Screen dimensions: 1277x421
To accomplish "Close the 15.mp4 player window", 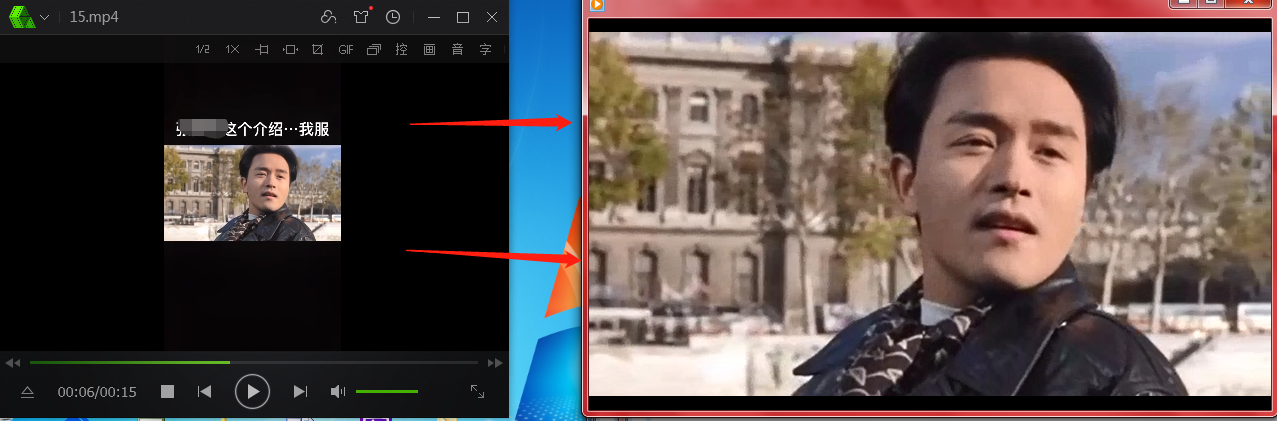I will (492, 18).
